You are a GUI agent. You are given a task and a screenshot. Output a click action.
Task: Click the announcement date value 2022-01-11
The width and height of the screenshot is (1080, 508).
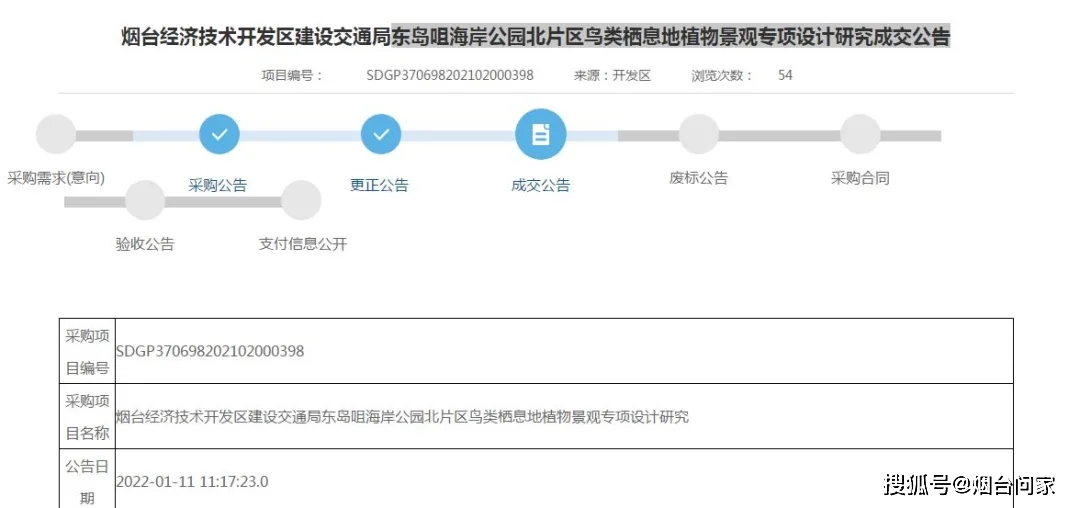[192, 482]
